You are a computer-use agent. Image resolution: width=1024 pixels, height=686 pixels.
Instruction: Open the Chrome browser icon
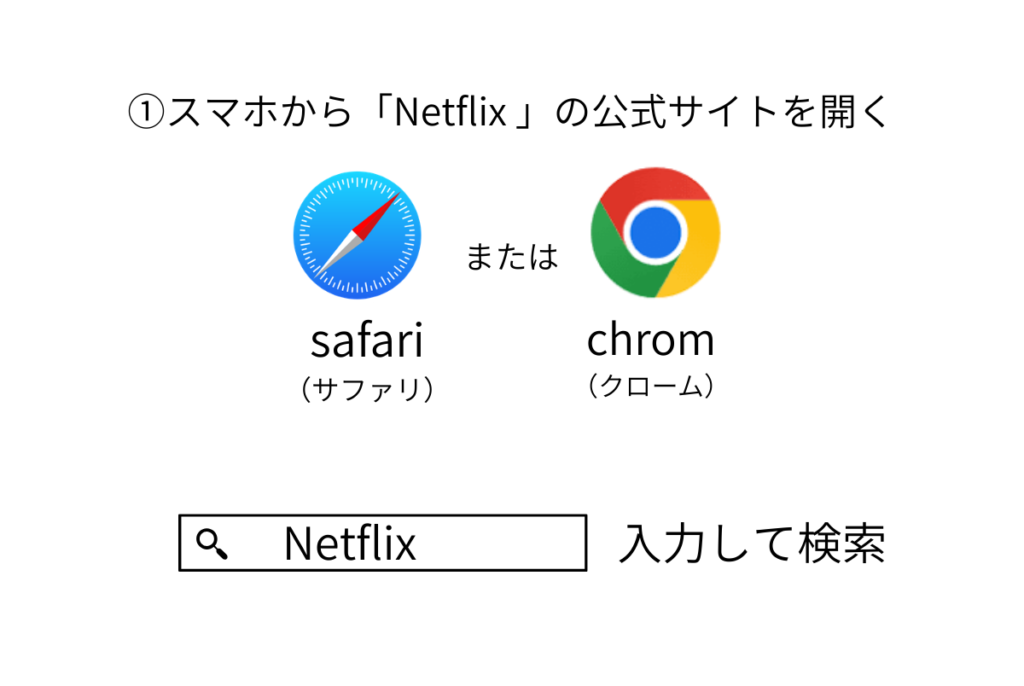655,233
